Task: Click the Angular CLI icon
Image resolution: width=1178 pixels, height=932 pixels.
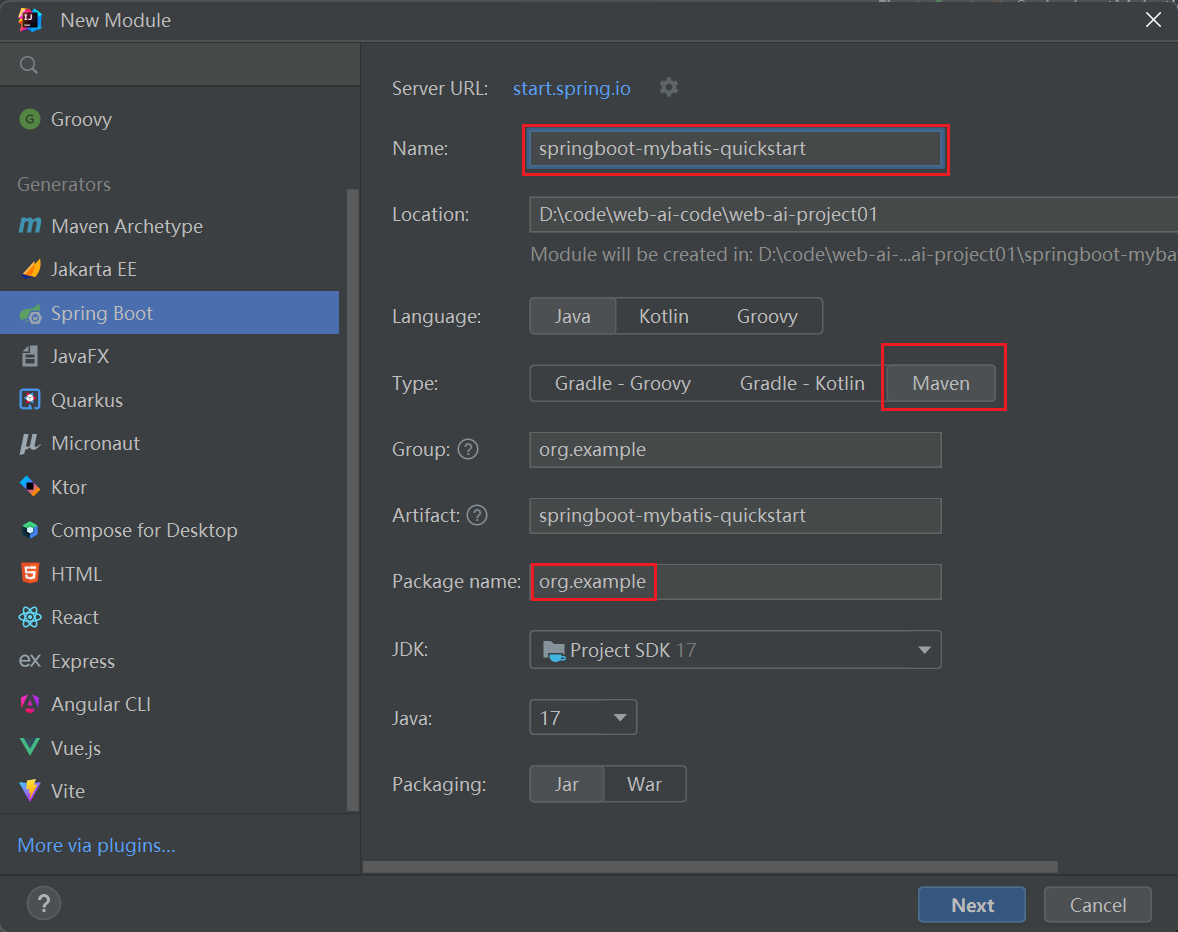Action: (x=30, y=704)
